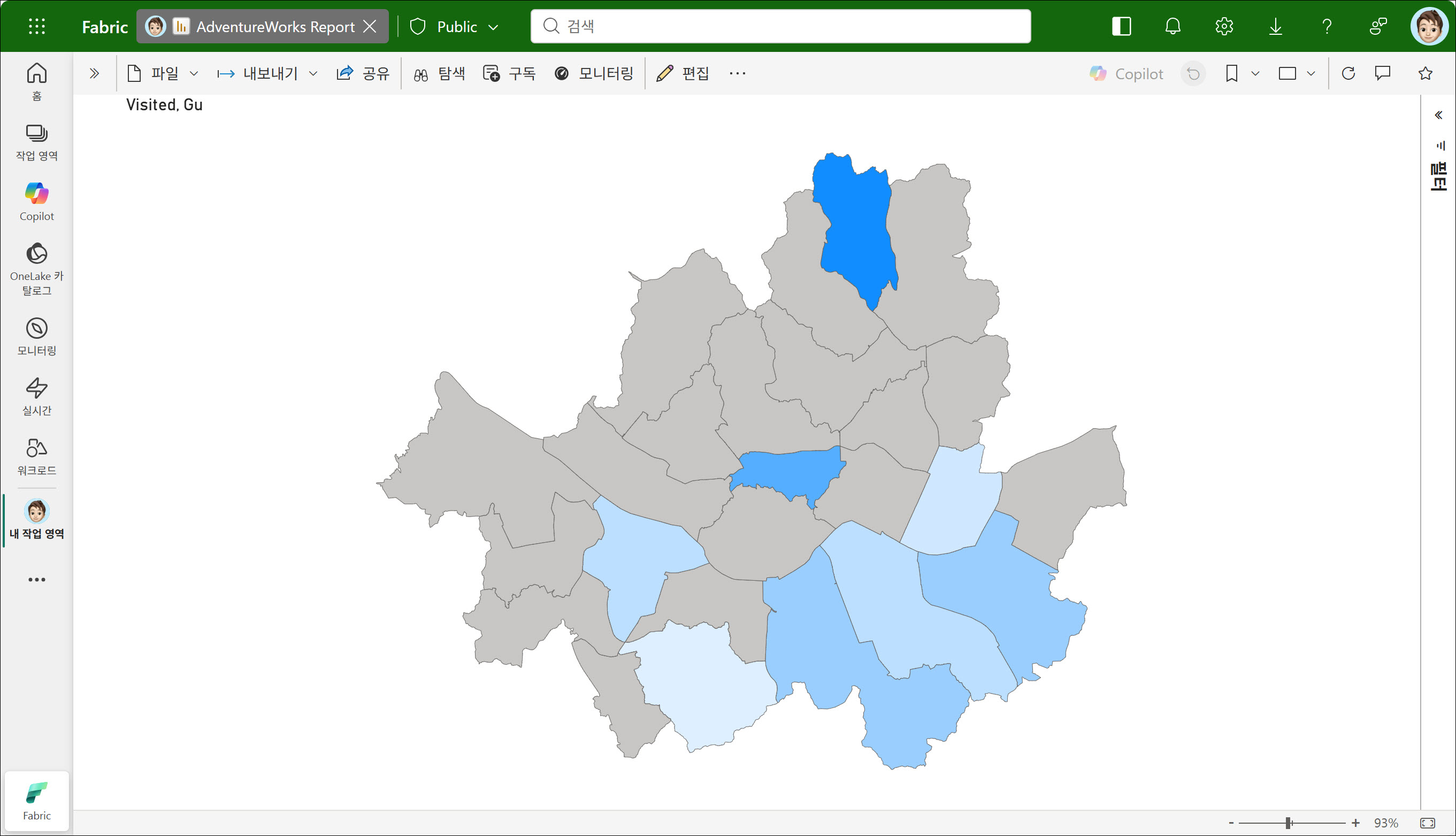Open the bookmark dropdown arrow

click(1255, 73)
